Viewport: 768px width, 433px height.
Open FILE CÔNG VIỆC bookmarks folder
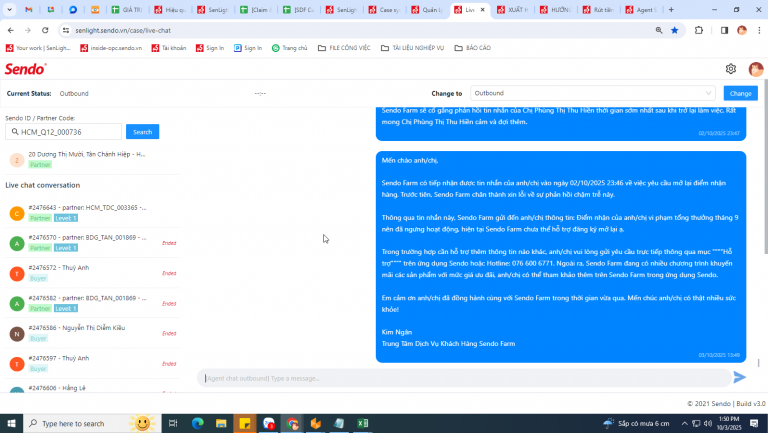(344, 48)
